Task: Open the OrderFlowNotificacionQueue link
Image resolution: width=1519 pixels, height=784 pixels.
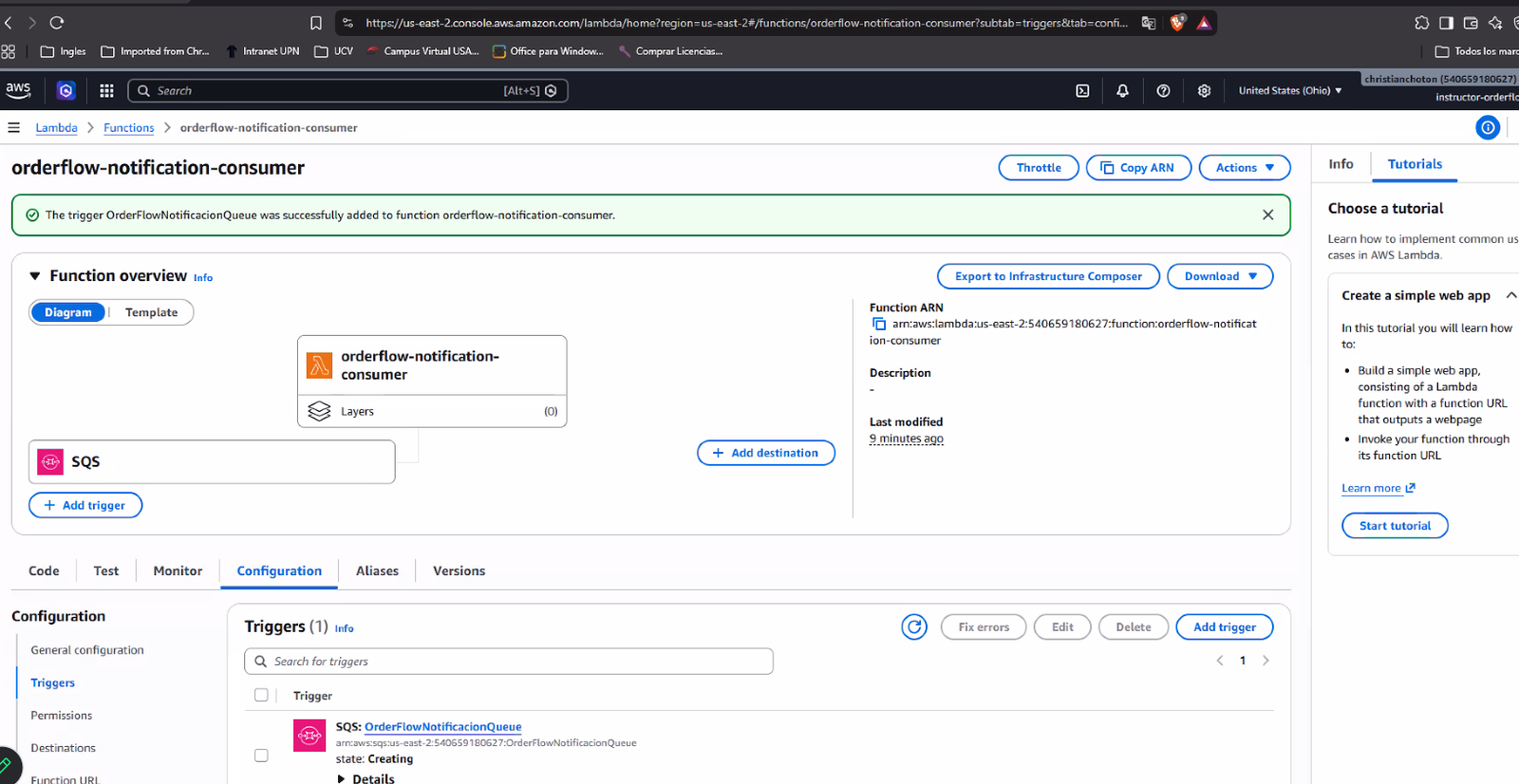Action: tap(442, 726)
